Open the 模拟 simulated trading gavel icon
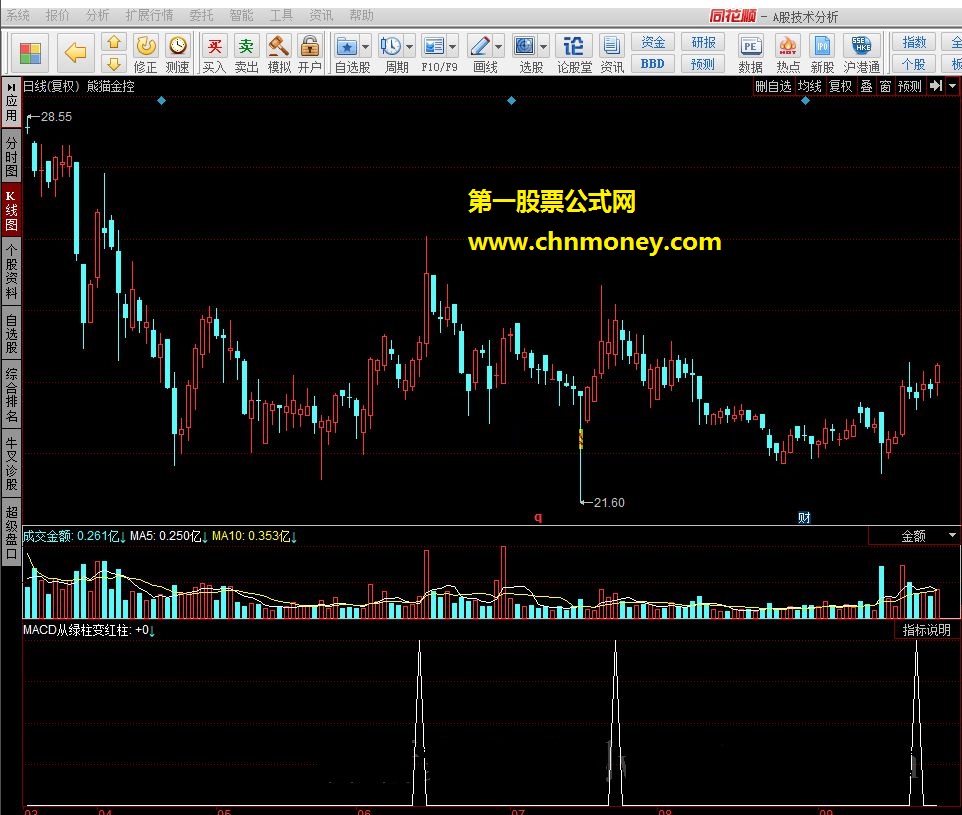Screen dimensions: 962x815 point(279,53)
